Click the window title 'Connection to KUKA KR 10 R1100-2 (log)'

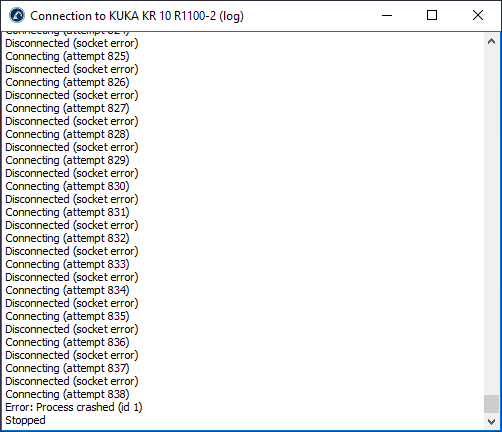(137, 16)
